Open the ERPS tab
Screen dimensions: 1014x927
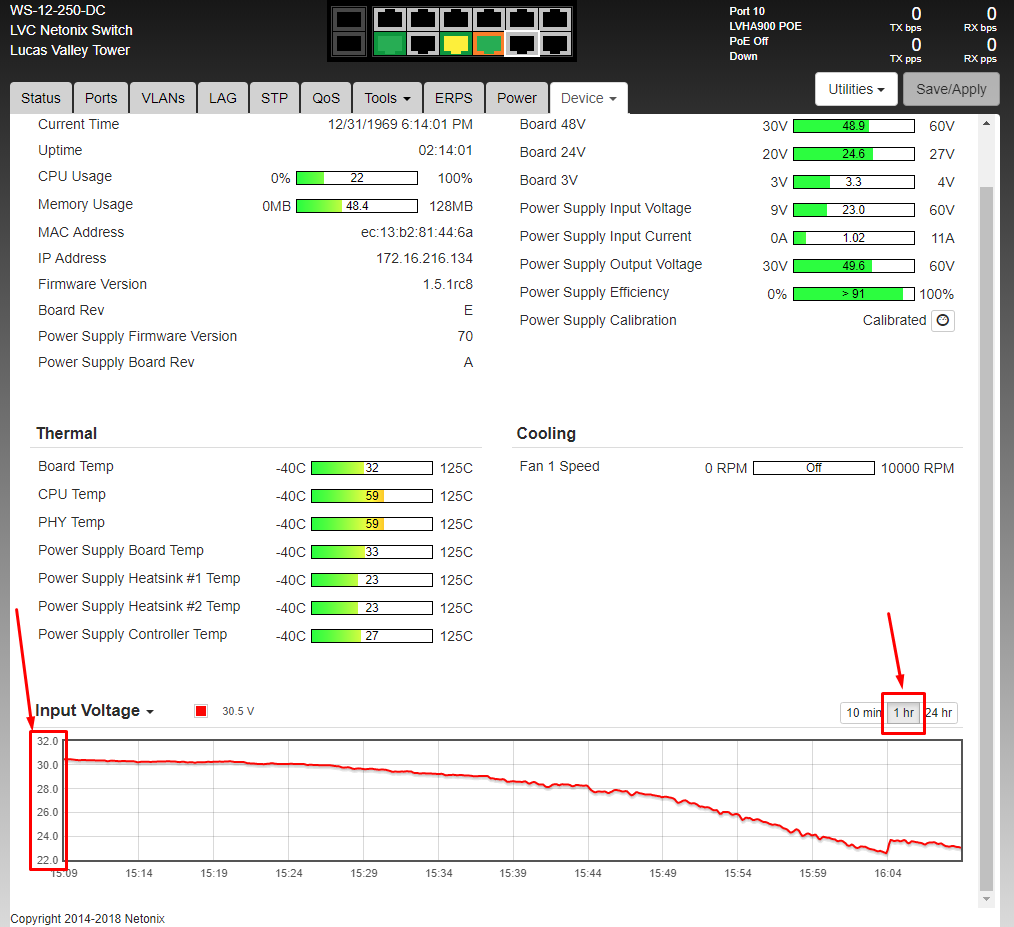(x=453, y=98)
